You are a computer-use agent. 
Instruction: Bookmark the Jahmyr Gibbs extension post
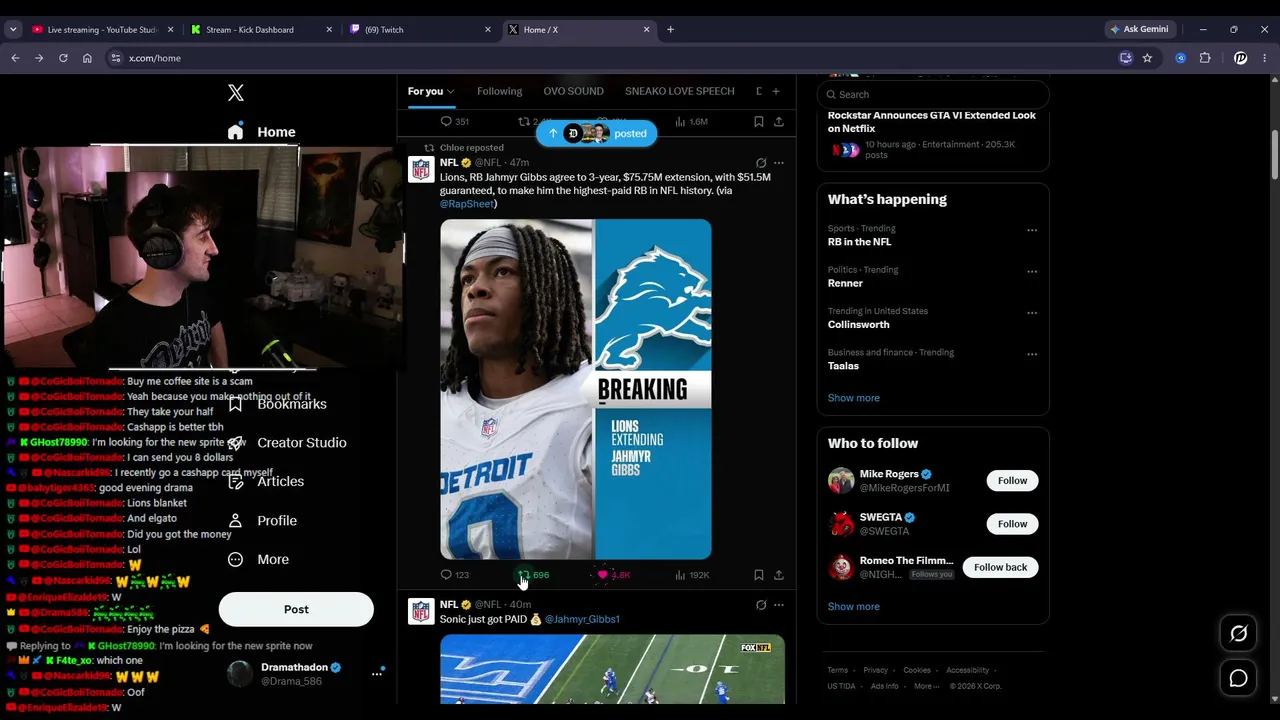pyautogui.click(x=759, y=575)
